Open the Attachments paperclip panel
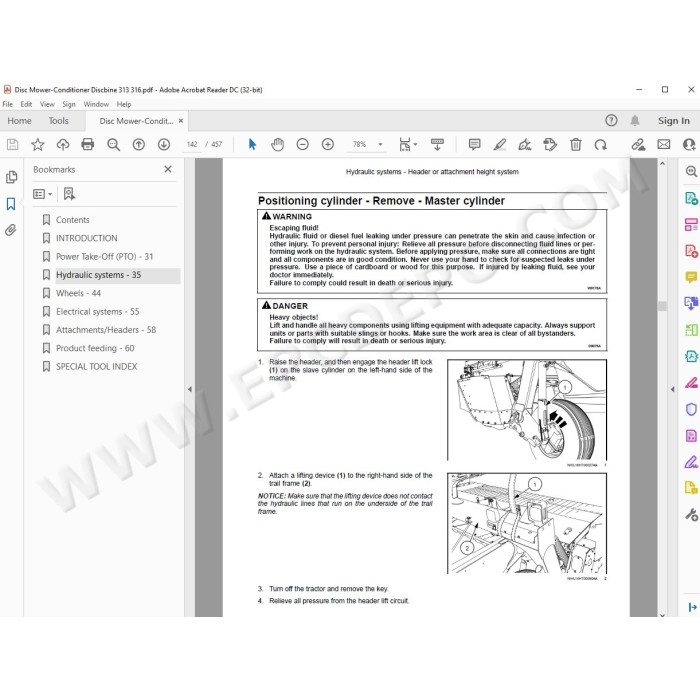700x700 pixels. coord(11,230)
